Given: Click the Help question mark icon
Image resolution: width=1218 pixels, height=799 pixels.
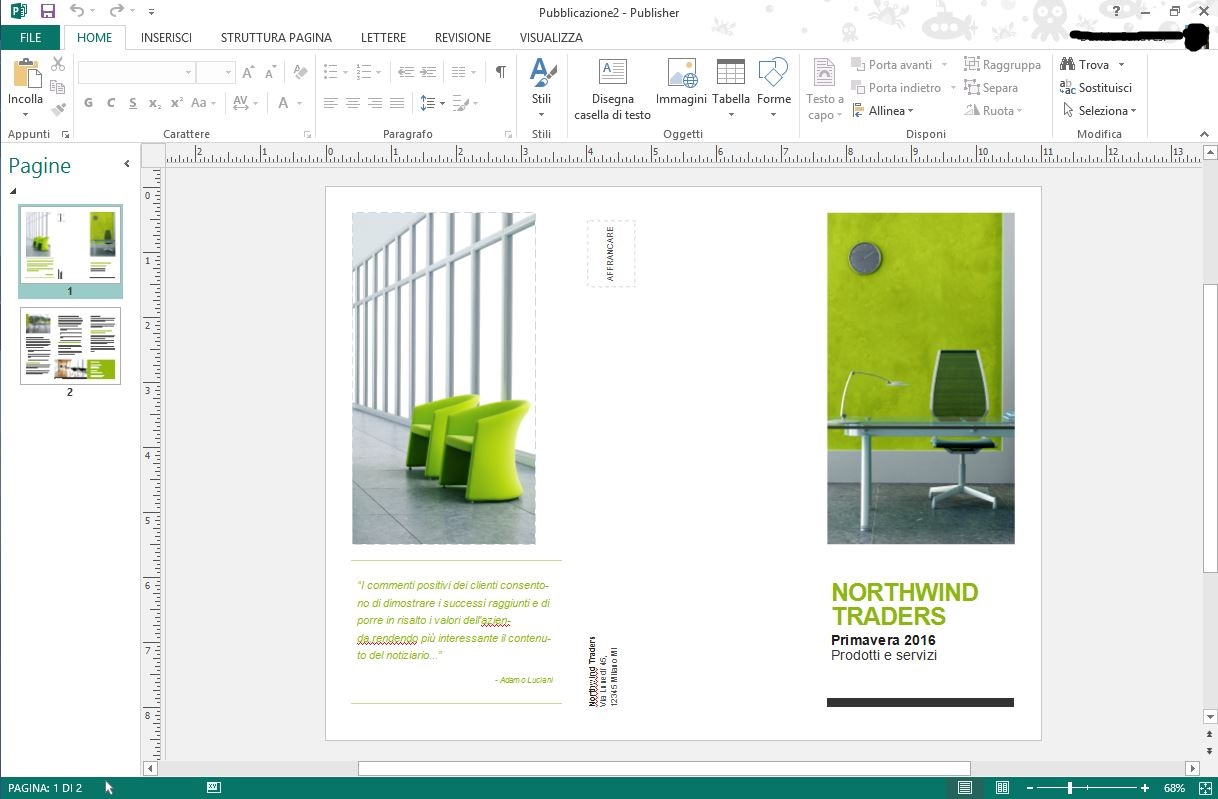Looking at the screenshot, I should 1117,12.
